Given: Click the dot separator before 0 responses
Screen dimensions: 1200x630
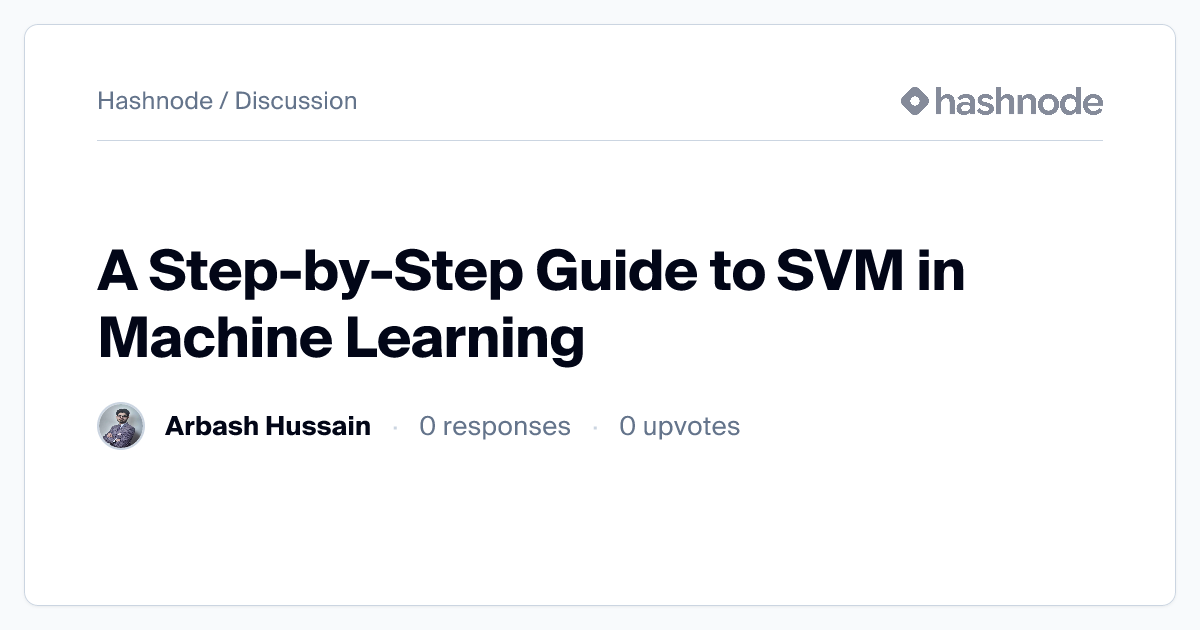Looking at the screenshot, I should click(395, 427).
